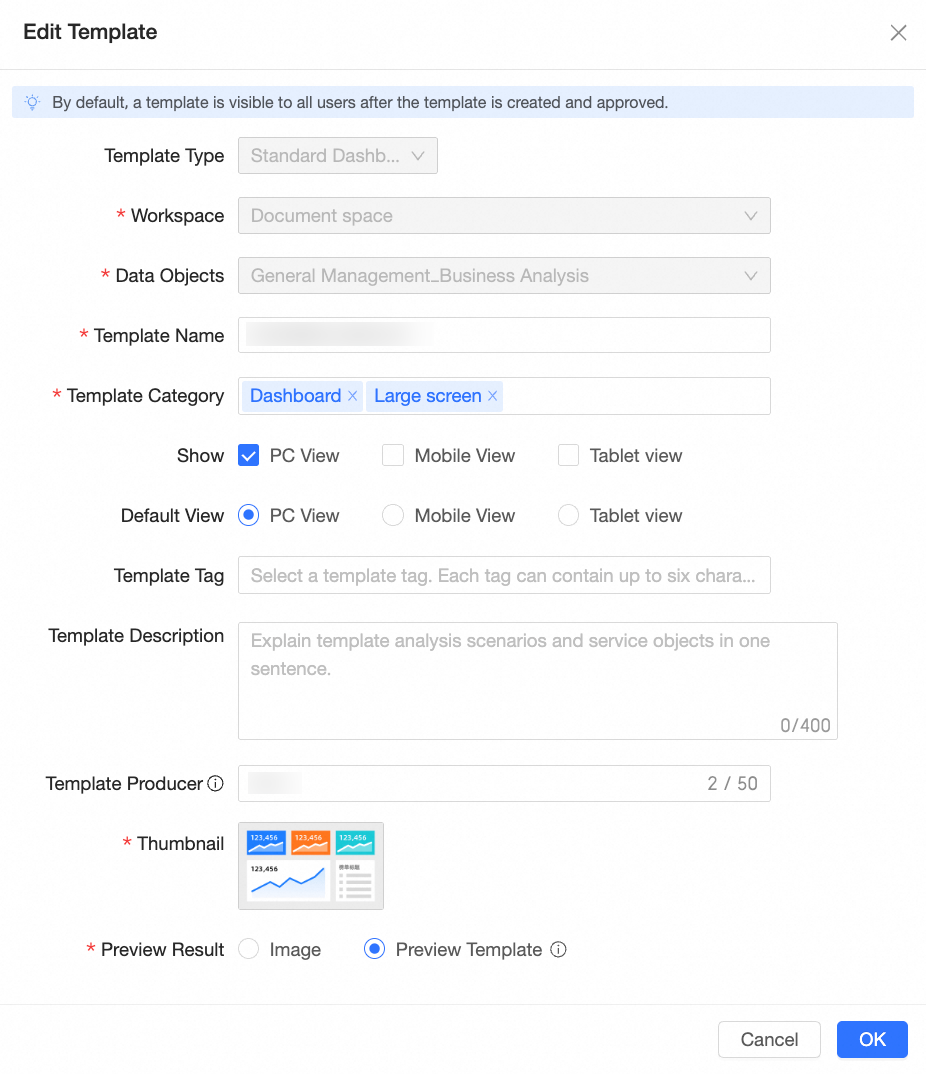Click the Preview Template info icon
The image size is (926, 1074).
[x=559, y=950]
